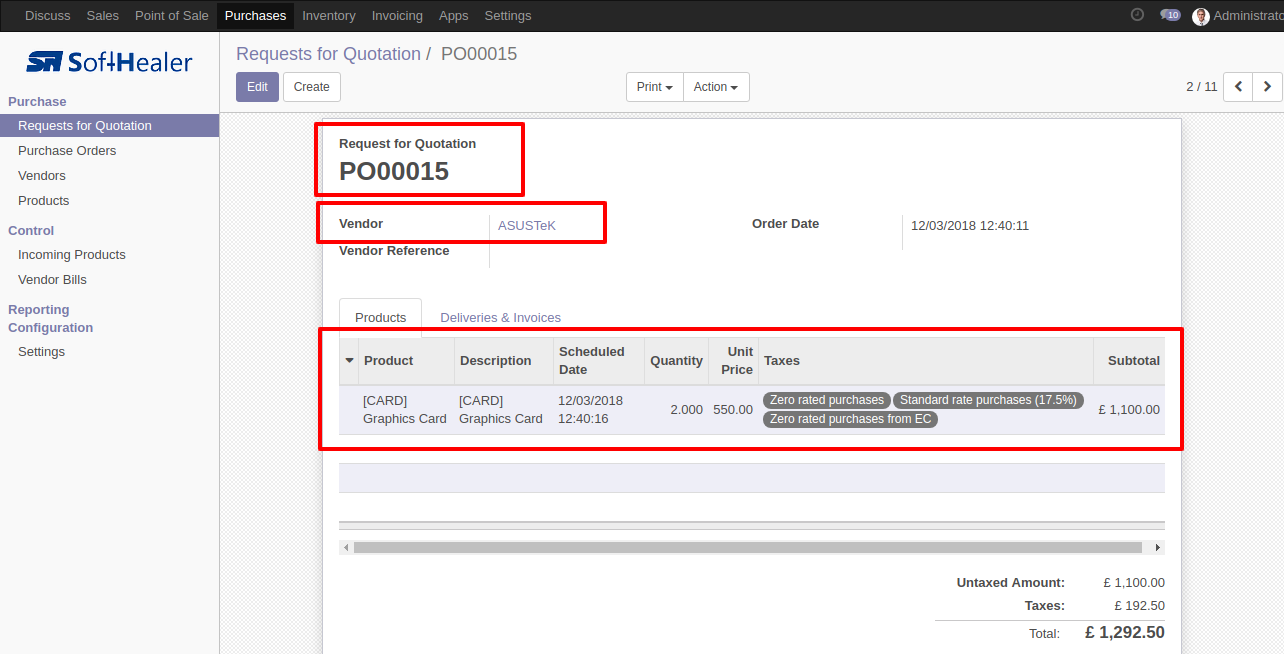Viewport: 1284px width, 654px height.
Task: Click the Standard rate purchases (17.5%) tag
Action: pos(988,400)
